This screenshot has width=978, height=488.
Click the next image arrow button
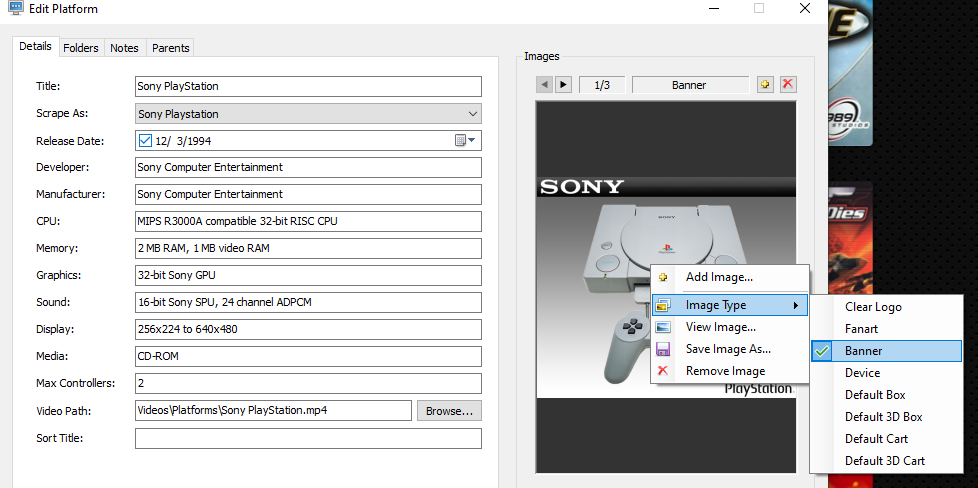563,85
